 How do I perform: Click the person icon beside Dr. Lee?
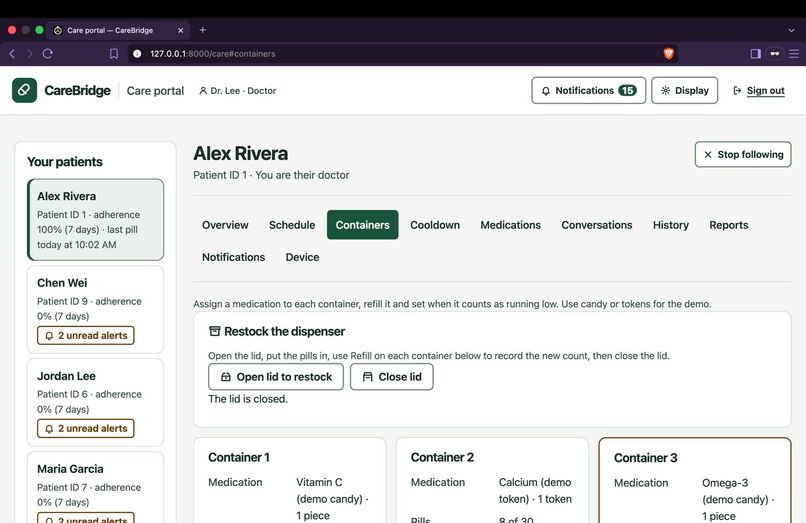203,91
